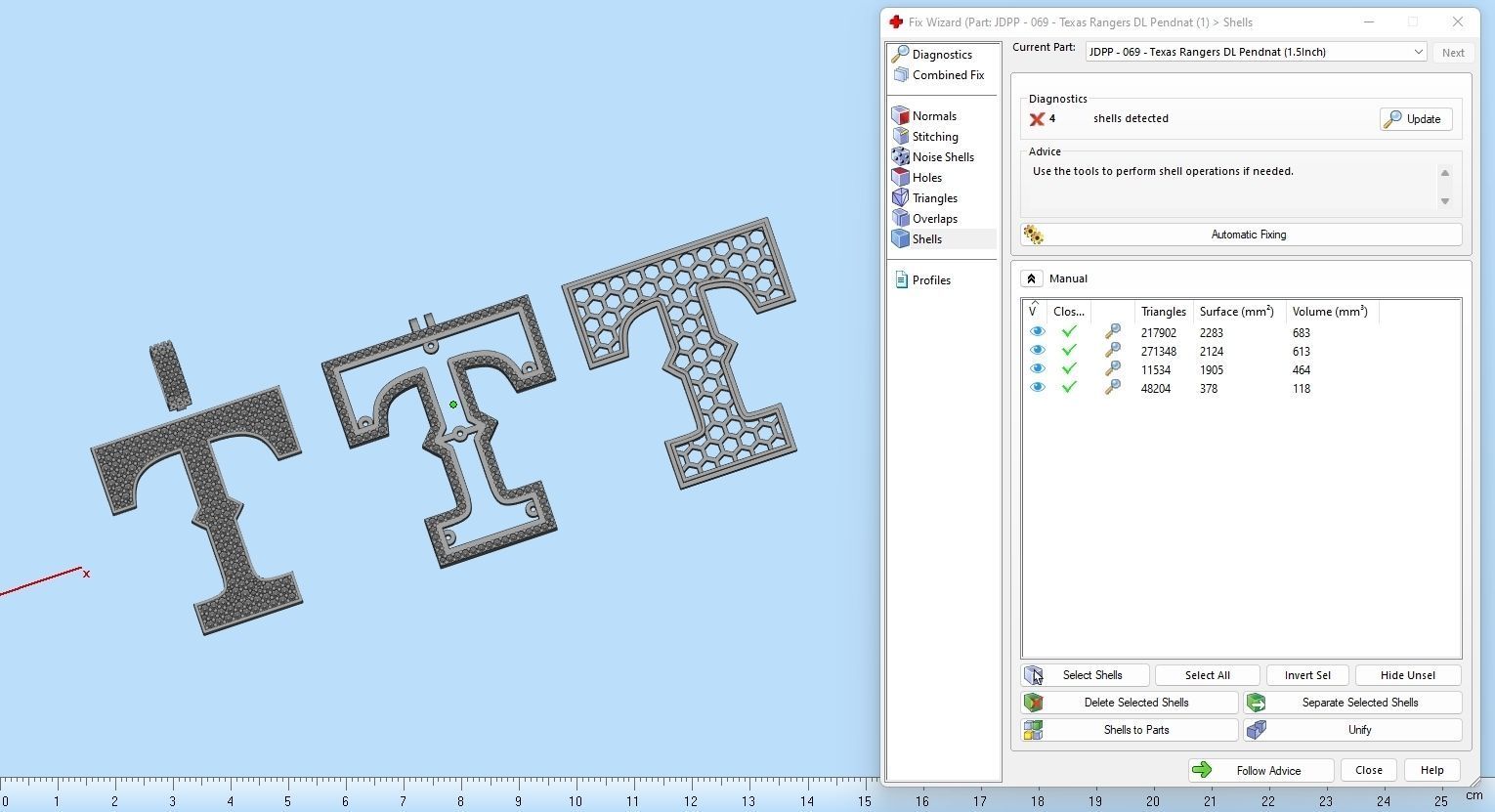Click the Unify button
This screenshot has width=1495, height=812.
[x=1352, y=730]
